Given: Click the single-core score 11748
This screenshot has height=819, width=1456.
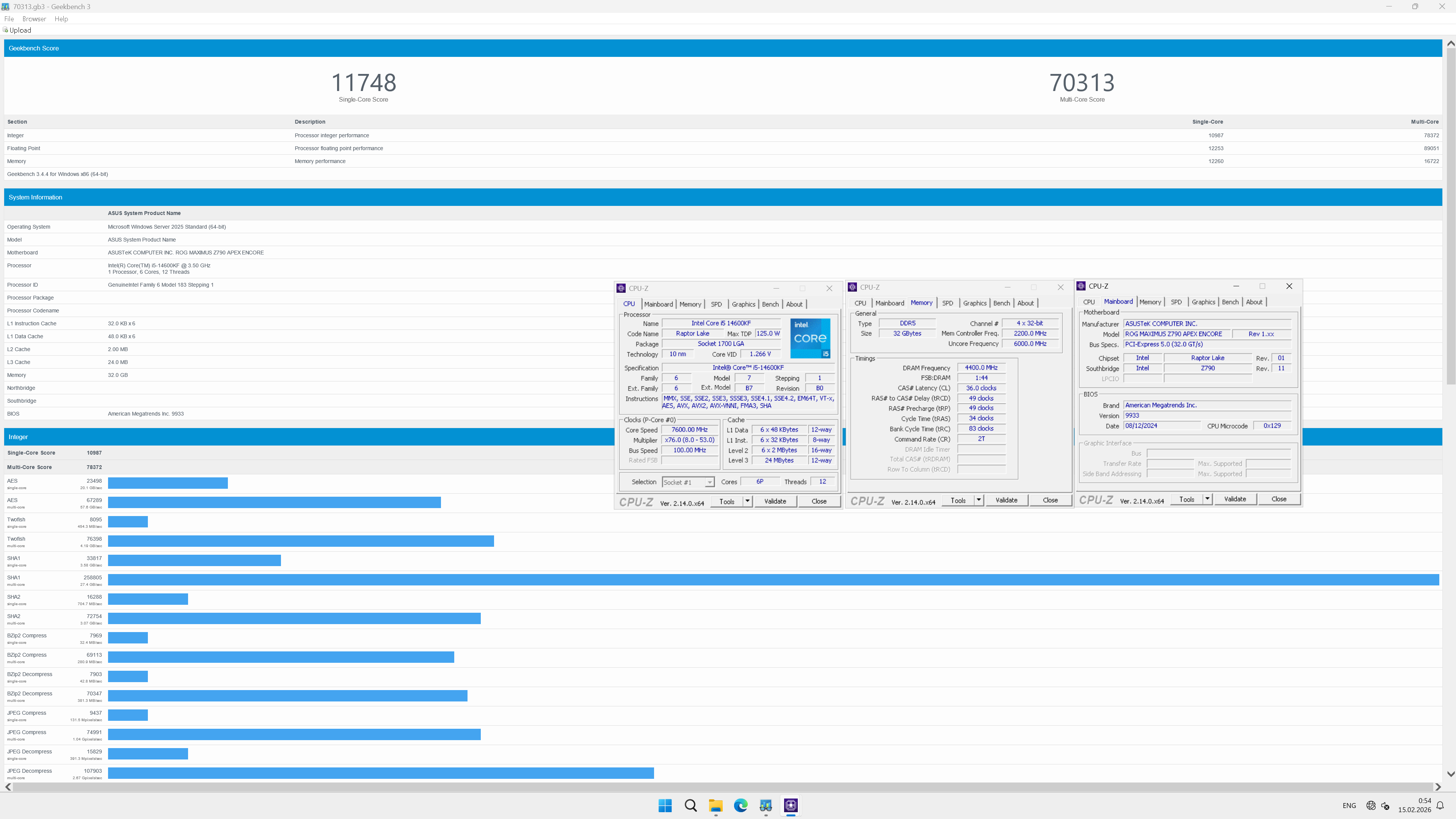Looking at the screenshot, I should pos(364,83).
